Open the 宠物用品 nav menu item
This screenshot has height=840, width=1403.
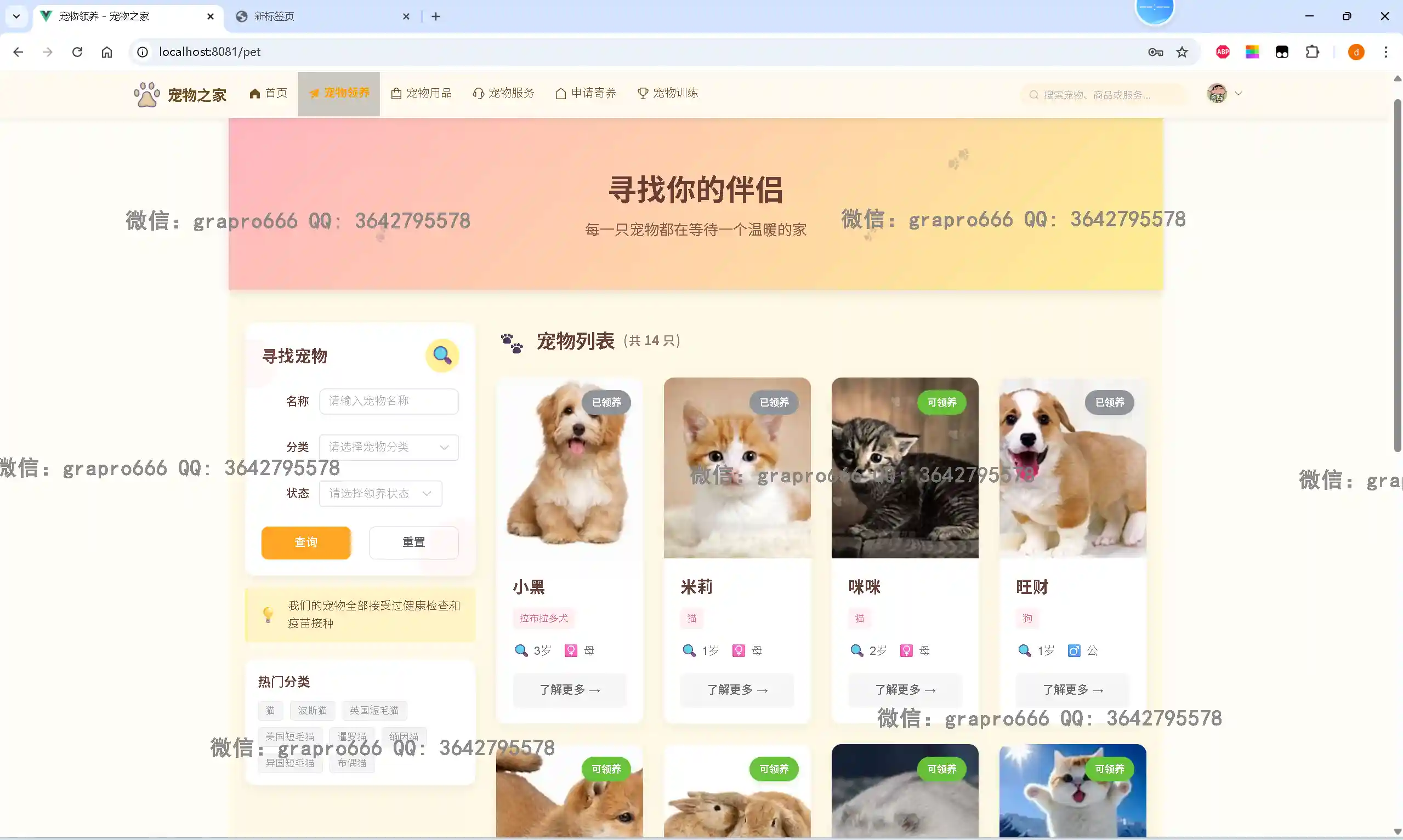point(421,93)
